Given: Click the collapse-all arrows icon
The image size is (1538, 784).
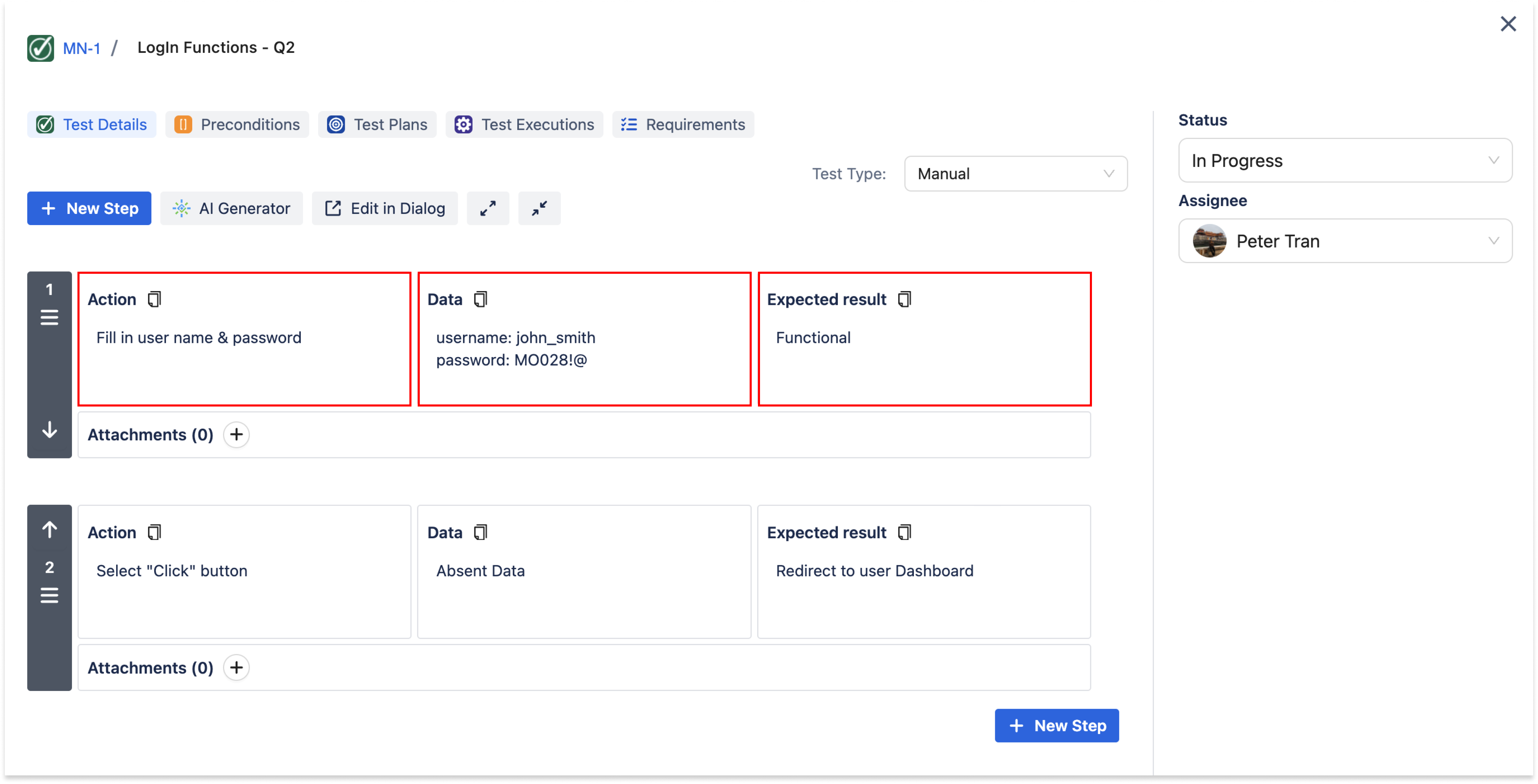Looking at the screenshot, I should pyautogui.click(x=539, y=208).
